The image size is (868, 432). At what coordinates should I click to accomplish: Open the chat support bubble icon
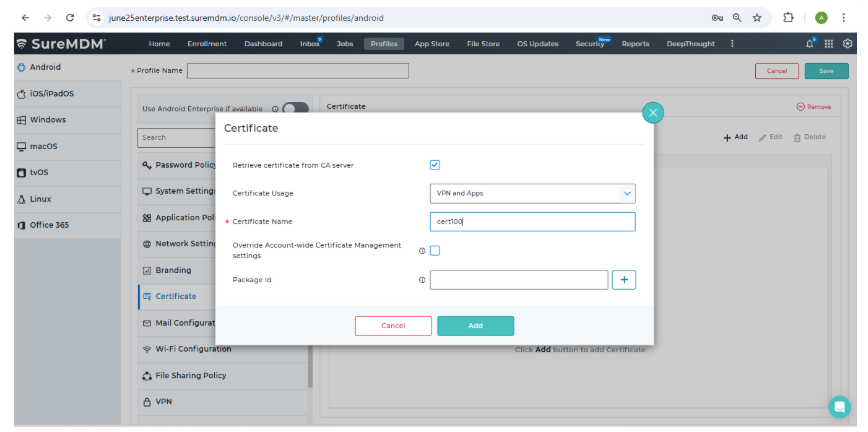[x=839, y=406]
